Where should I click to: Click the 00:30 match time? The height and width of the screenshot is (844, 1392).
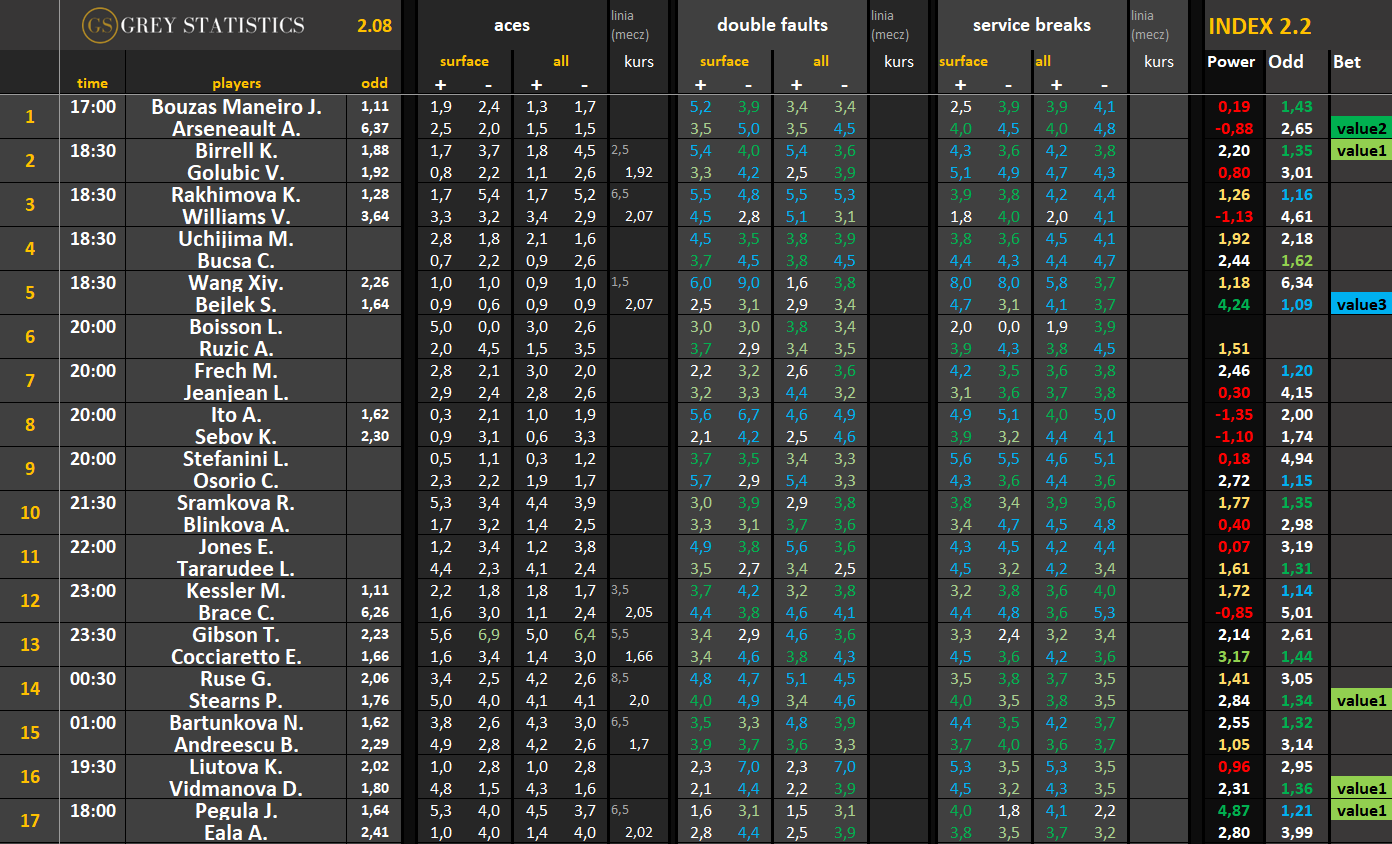(x=93, y=678)
